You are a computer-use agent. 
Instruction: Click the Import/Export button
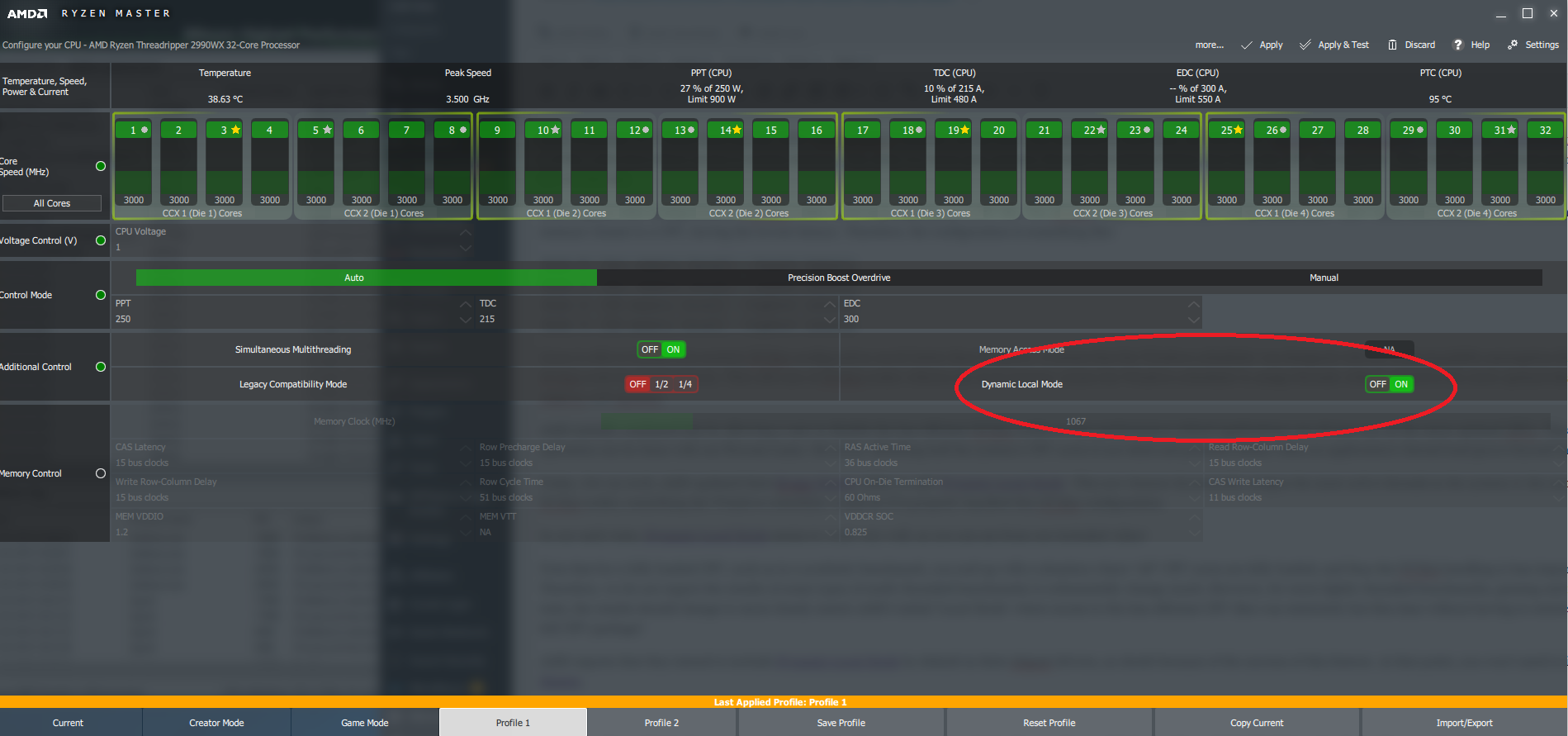(1465, 723)
